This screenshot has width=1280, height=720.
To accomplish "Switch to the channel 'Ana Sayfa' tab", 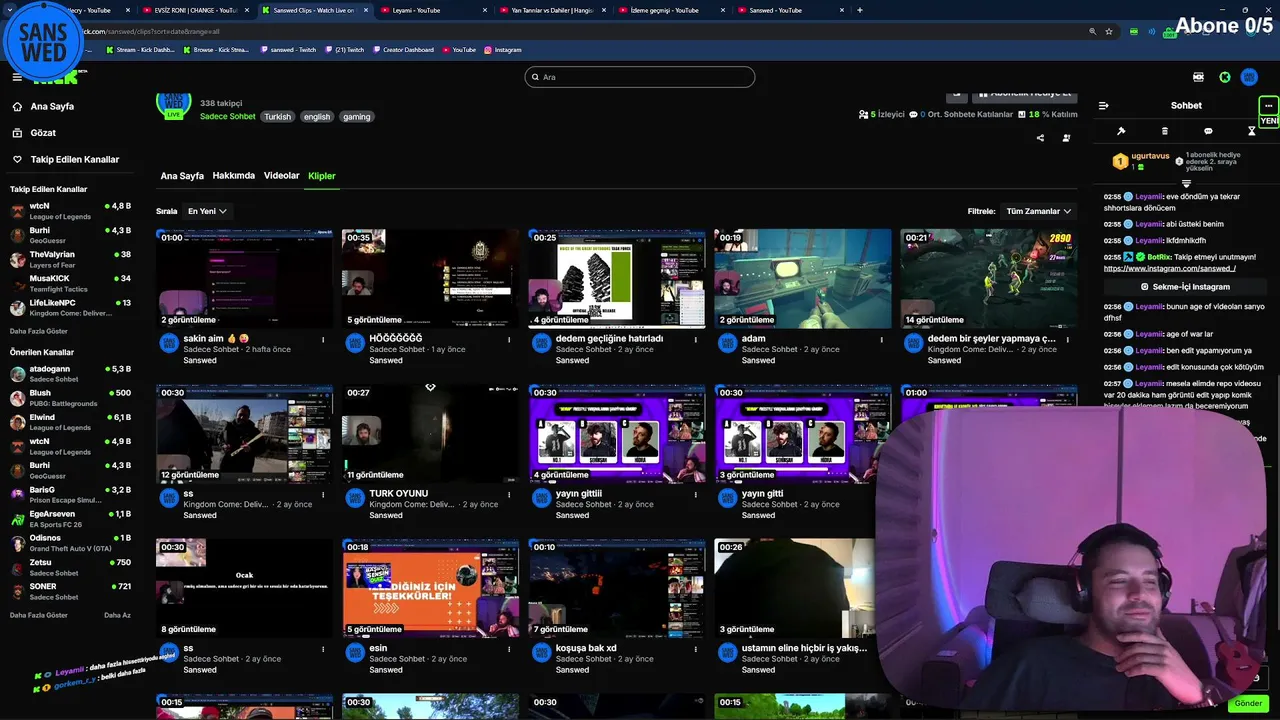I will tap(182, 176).
